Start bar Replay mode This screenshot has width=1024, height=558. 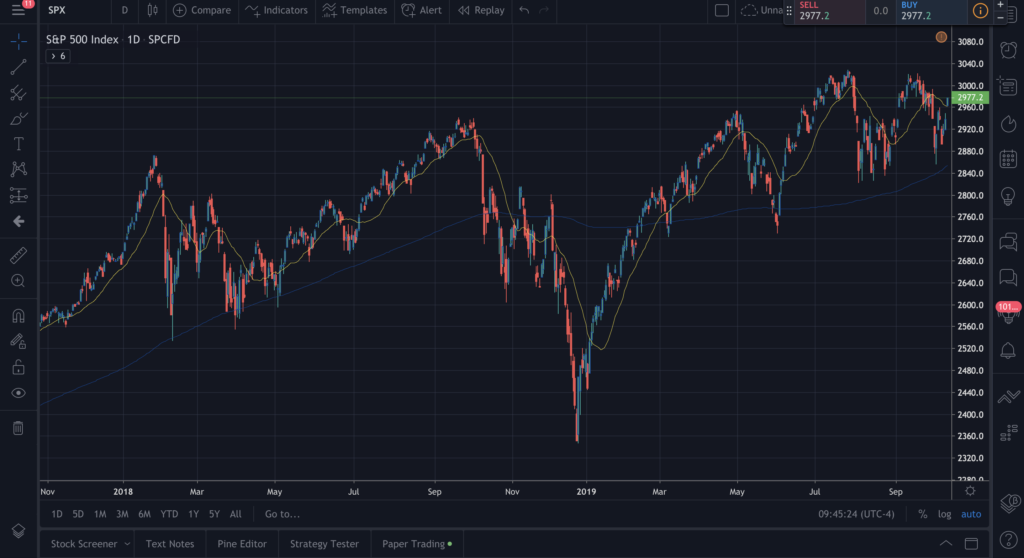[x=481, y=10]
